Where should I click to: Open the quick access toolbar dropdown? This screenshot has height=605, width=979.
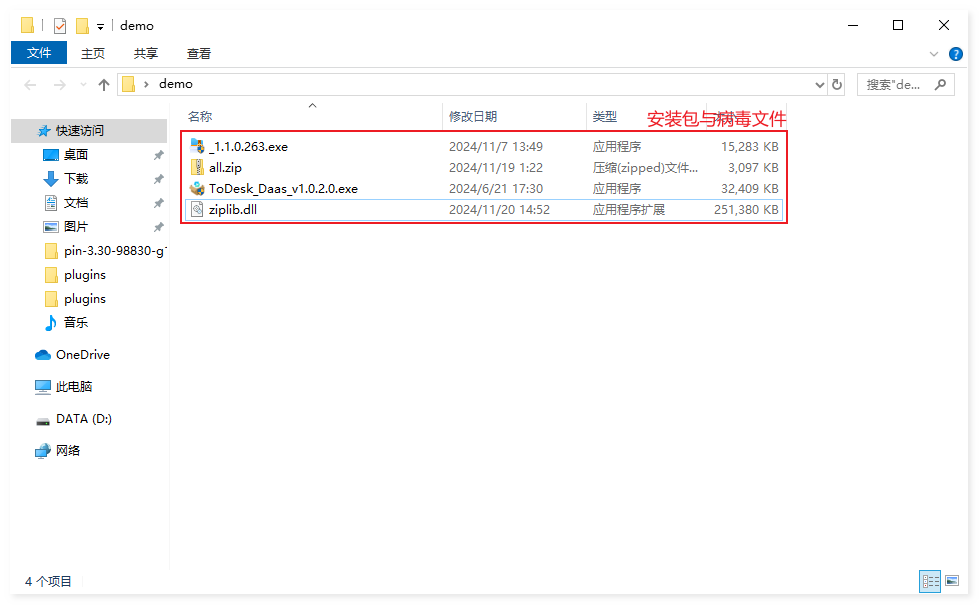100,27
